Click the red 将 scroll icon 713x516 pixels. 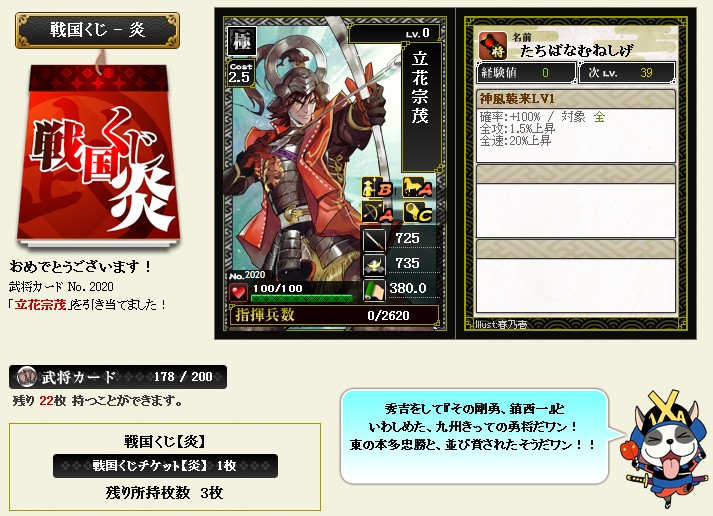pos(493,46)
